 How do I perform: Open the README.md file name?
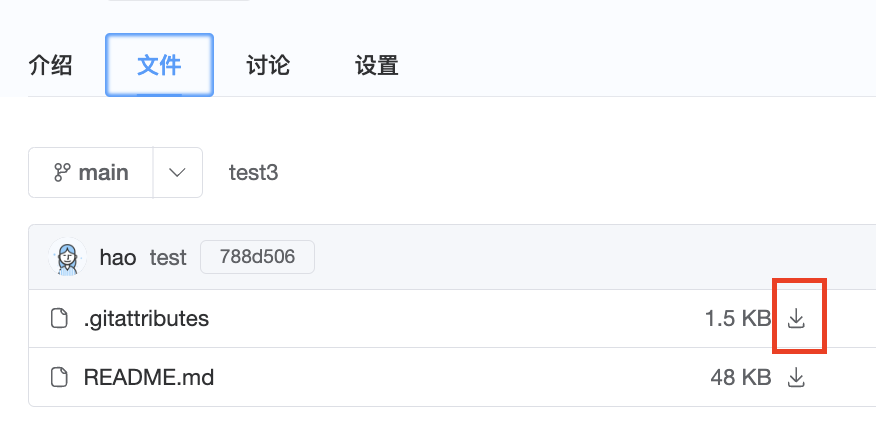point(149,377)
